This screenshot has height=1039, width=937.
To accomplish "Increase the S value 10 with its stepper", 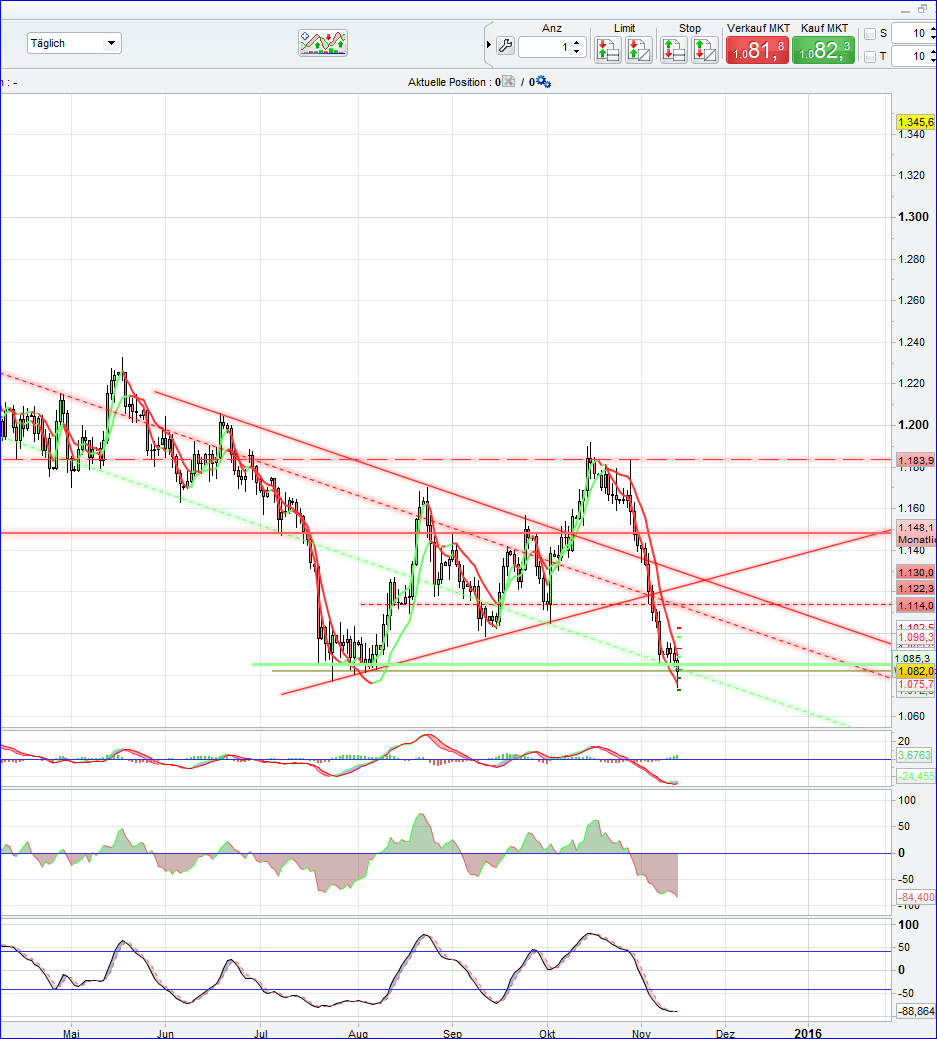I will point(931,29).
